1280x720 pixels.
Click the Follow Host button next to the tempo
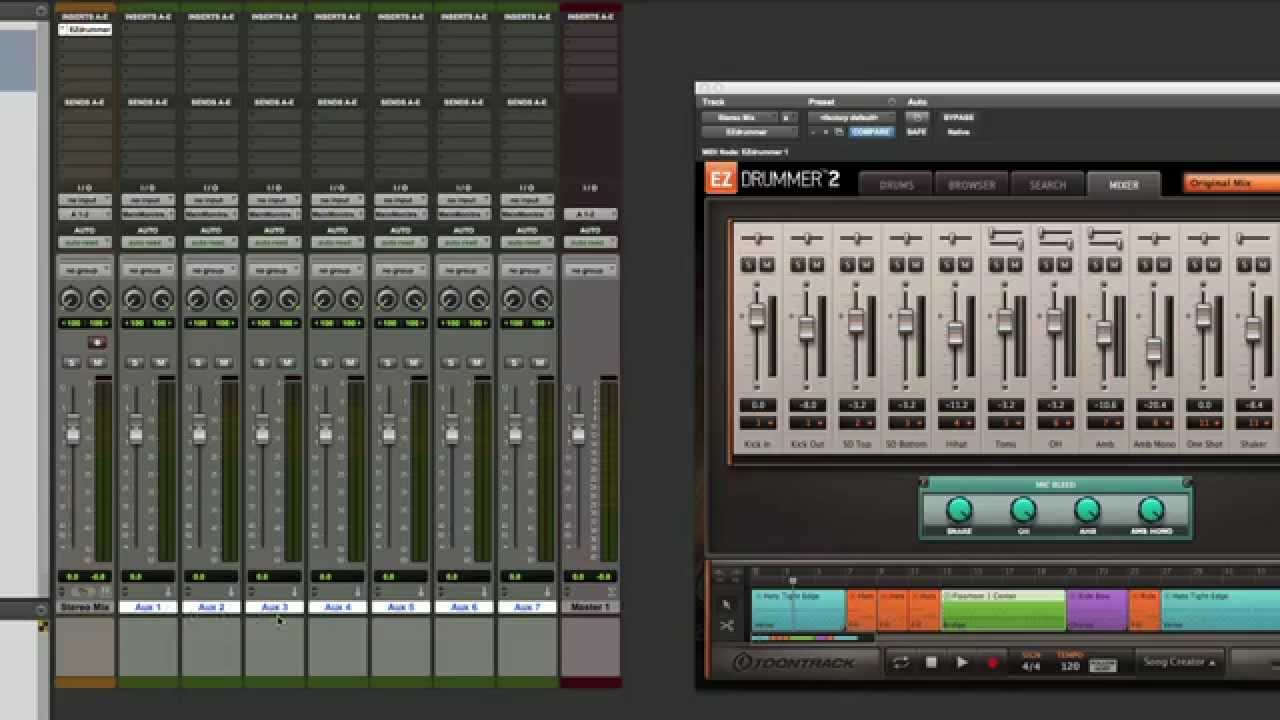click(1103, 664)
